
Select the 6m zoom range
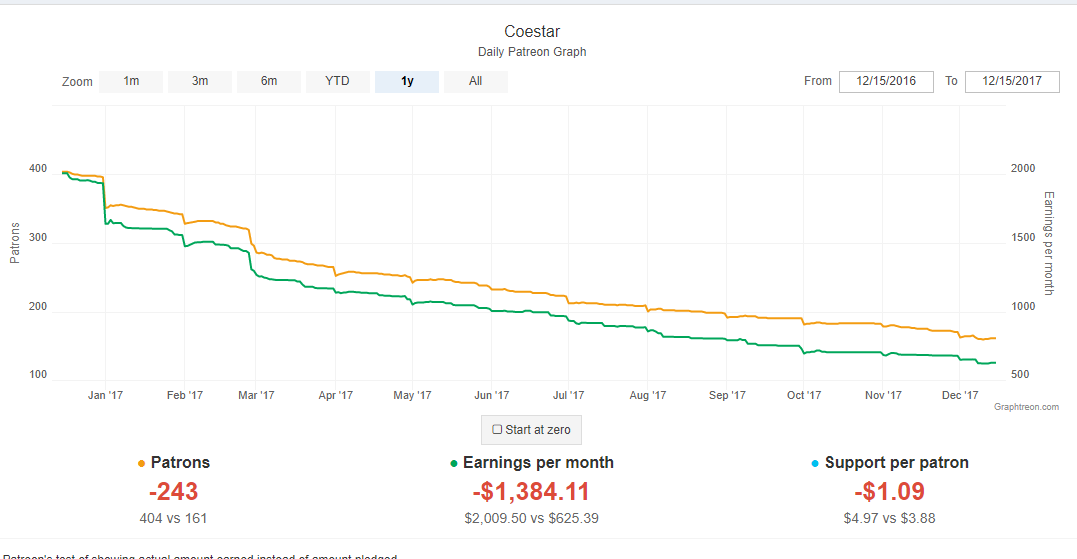tap(269, 81)
